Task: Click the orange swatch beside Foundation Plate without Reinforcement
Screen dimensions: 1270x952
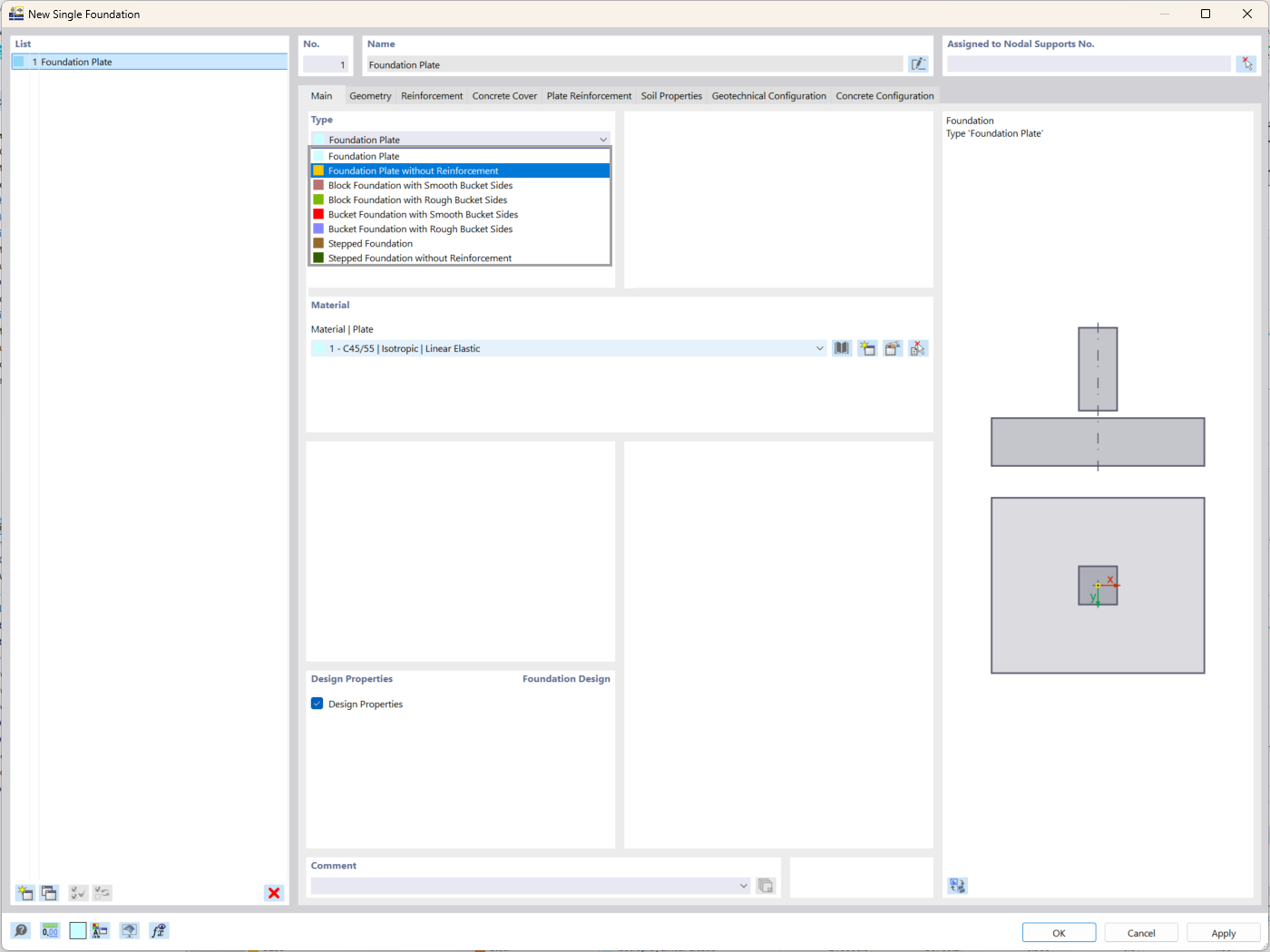Action: pos(318,170)
